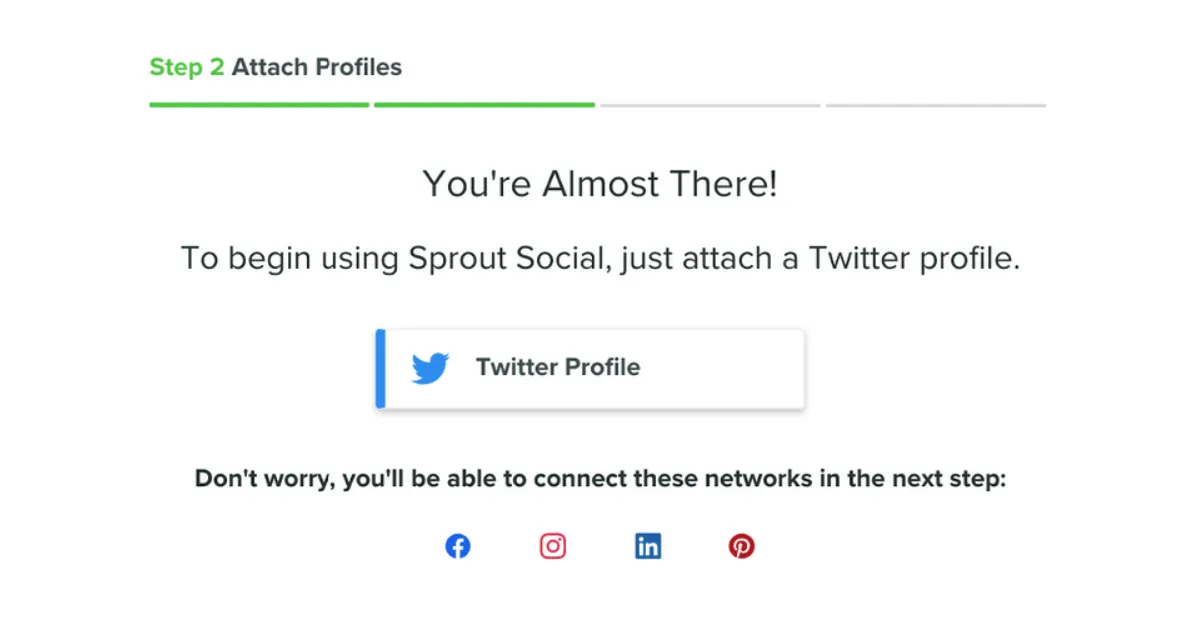Click "connect these networks" in the bold note
This screenshot has width=1200, height=620.
[x=659, y=479]
